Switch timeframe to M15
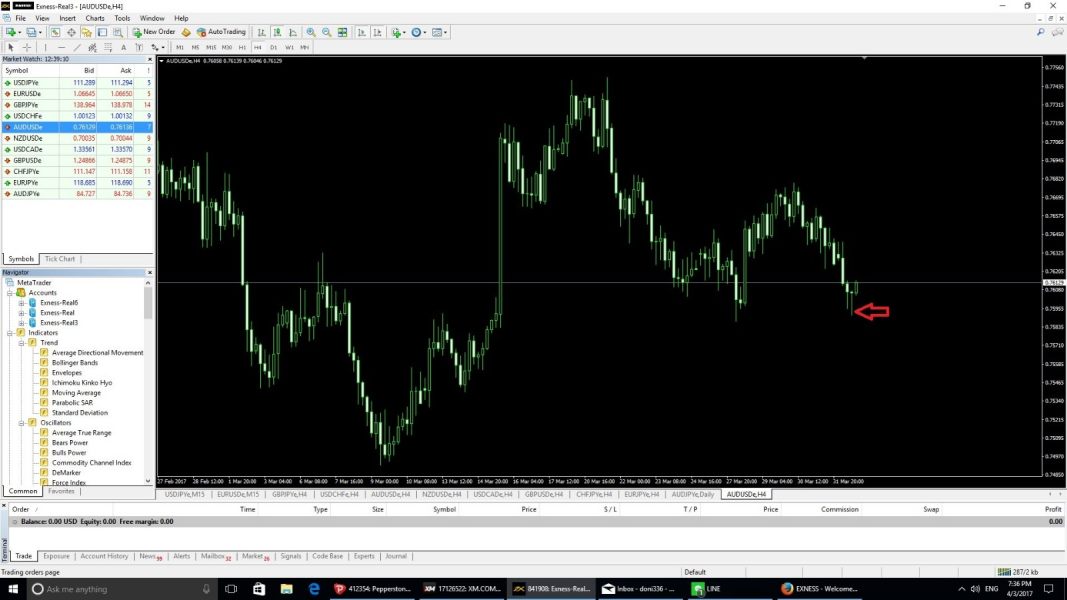This screenshot has width=1067, height=600. point(211,47)
